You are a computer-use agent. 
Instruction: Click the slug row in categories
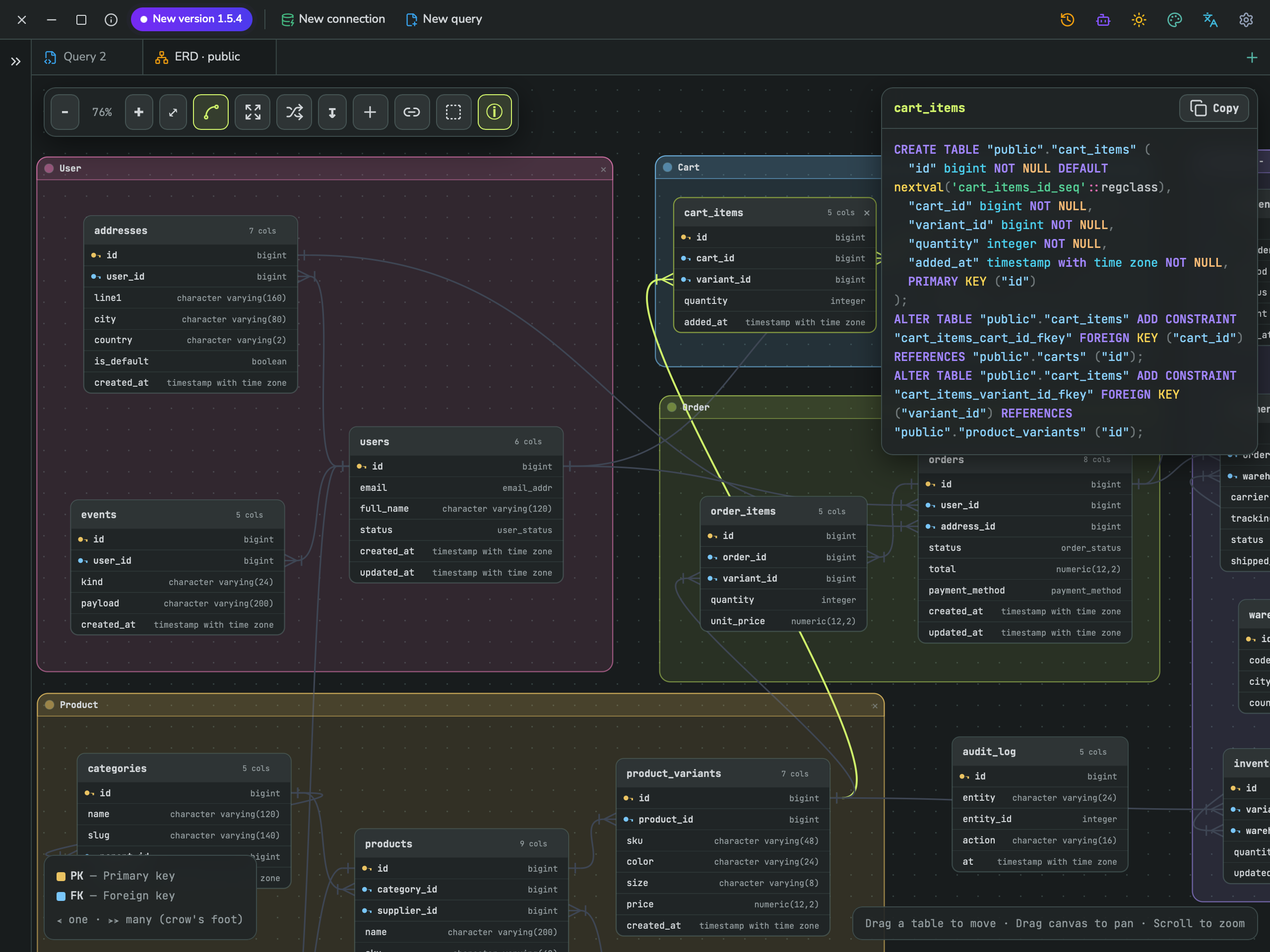pos(185,835)
